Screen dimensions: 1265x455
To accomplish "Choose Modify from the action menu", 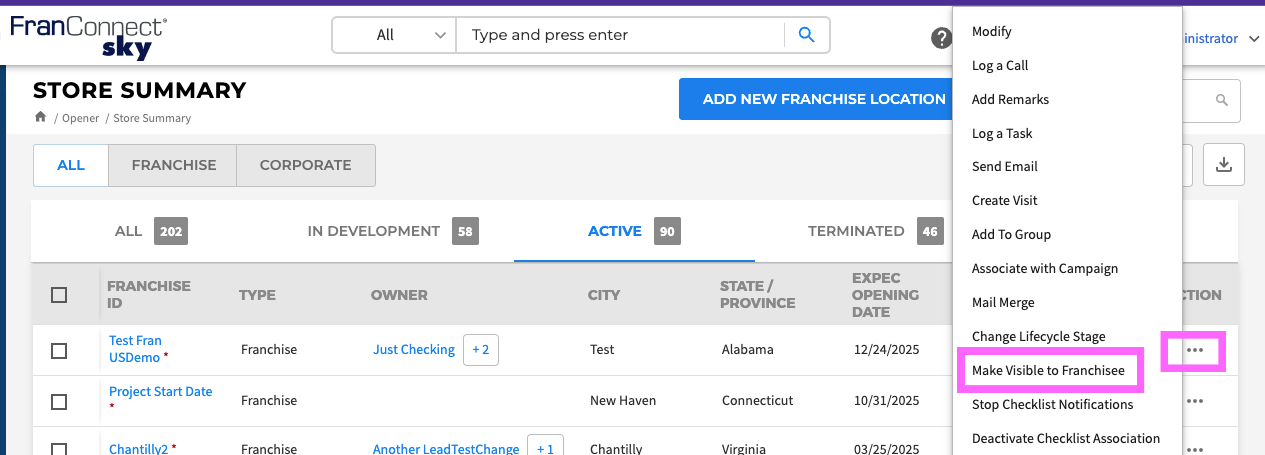I will tap(992, 32).
